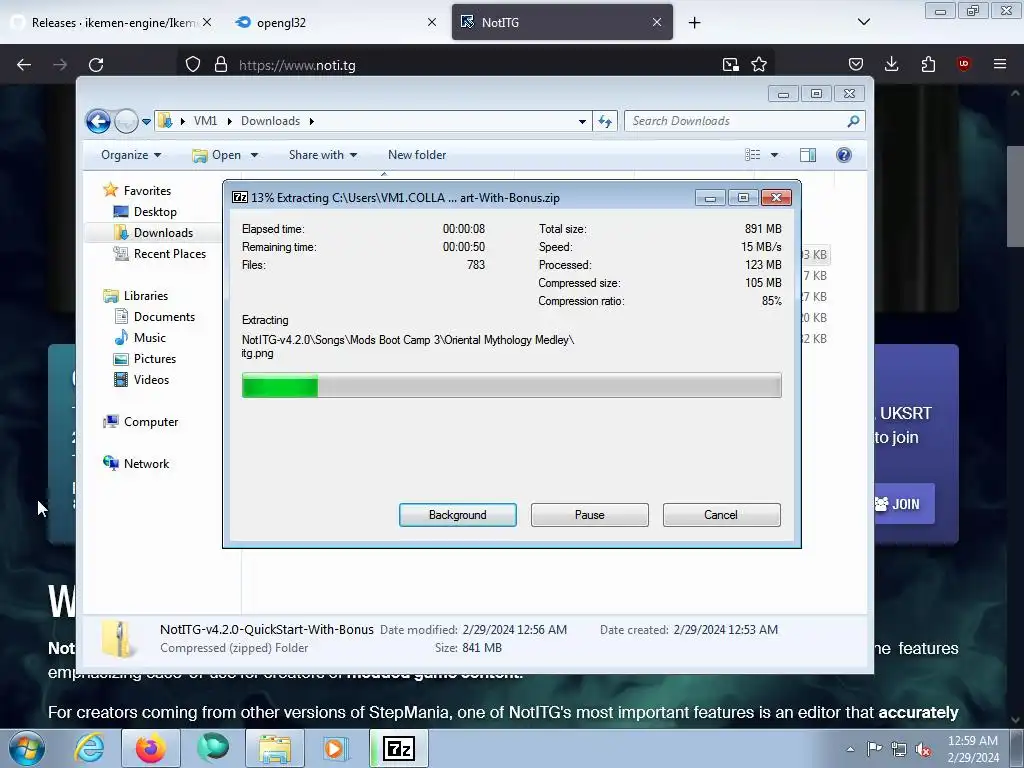Open Explorer help icon
Viewport: 1024px width, 768px height.
coord(844,155)
